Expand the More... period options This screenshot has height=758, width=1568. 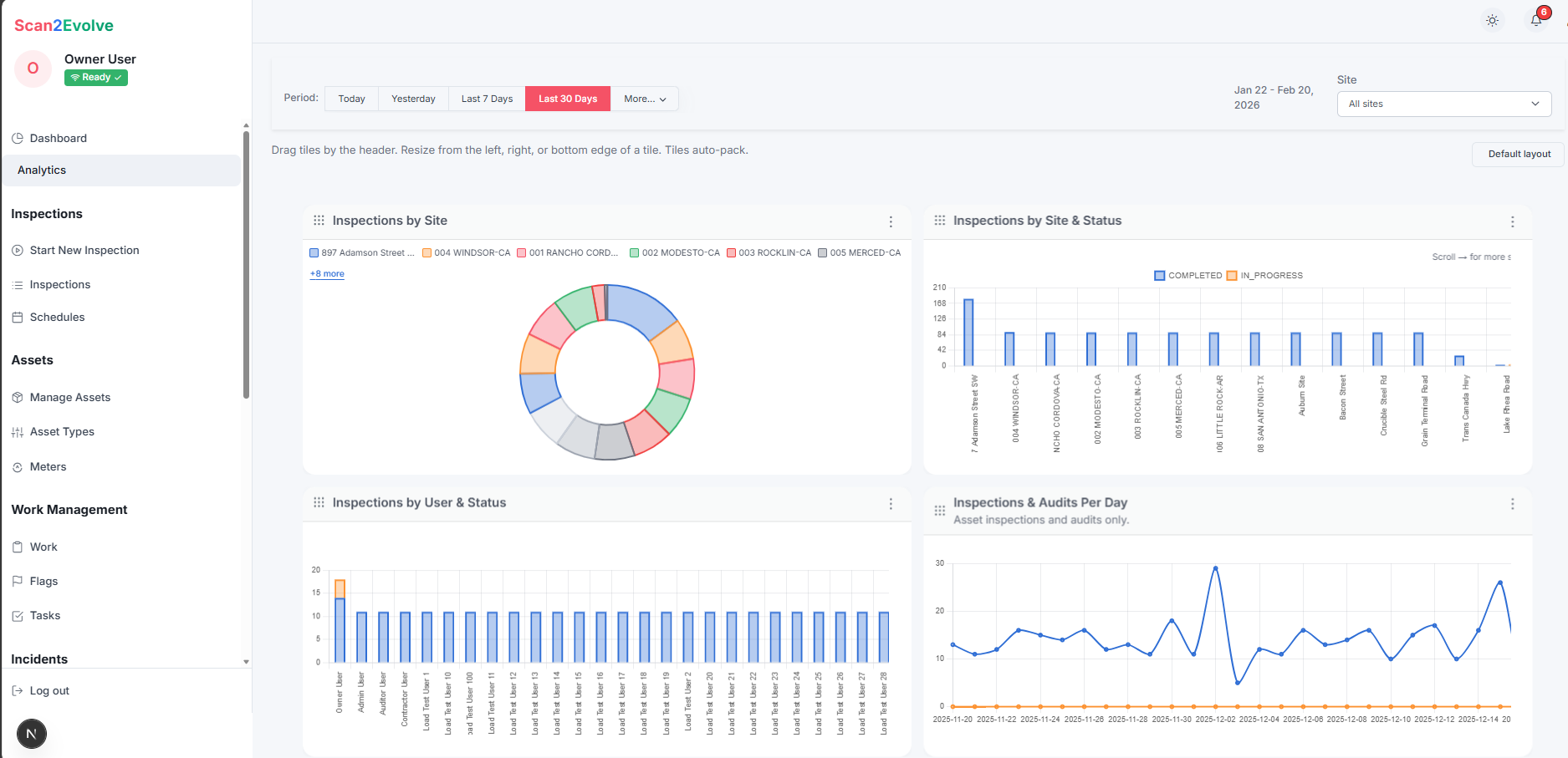[644, 99]
